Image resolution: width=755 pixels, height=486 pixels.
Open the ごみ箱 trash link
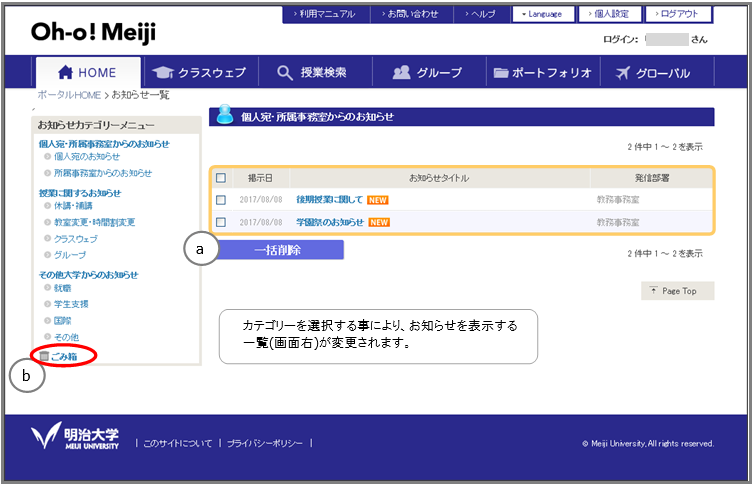[x=64, y=356]
